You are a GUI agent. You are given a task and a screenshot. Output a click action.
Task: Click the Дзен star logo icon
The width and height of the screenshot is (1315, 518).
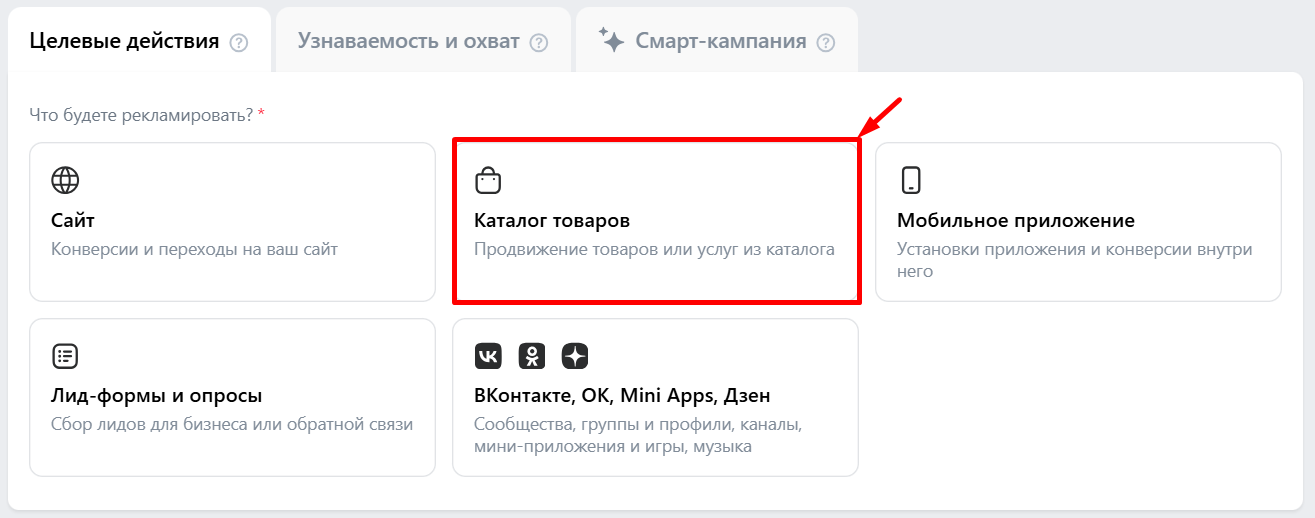(x=576, y=356)
